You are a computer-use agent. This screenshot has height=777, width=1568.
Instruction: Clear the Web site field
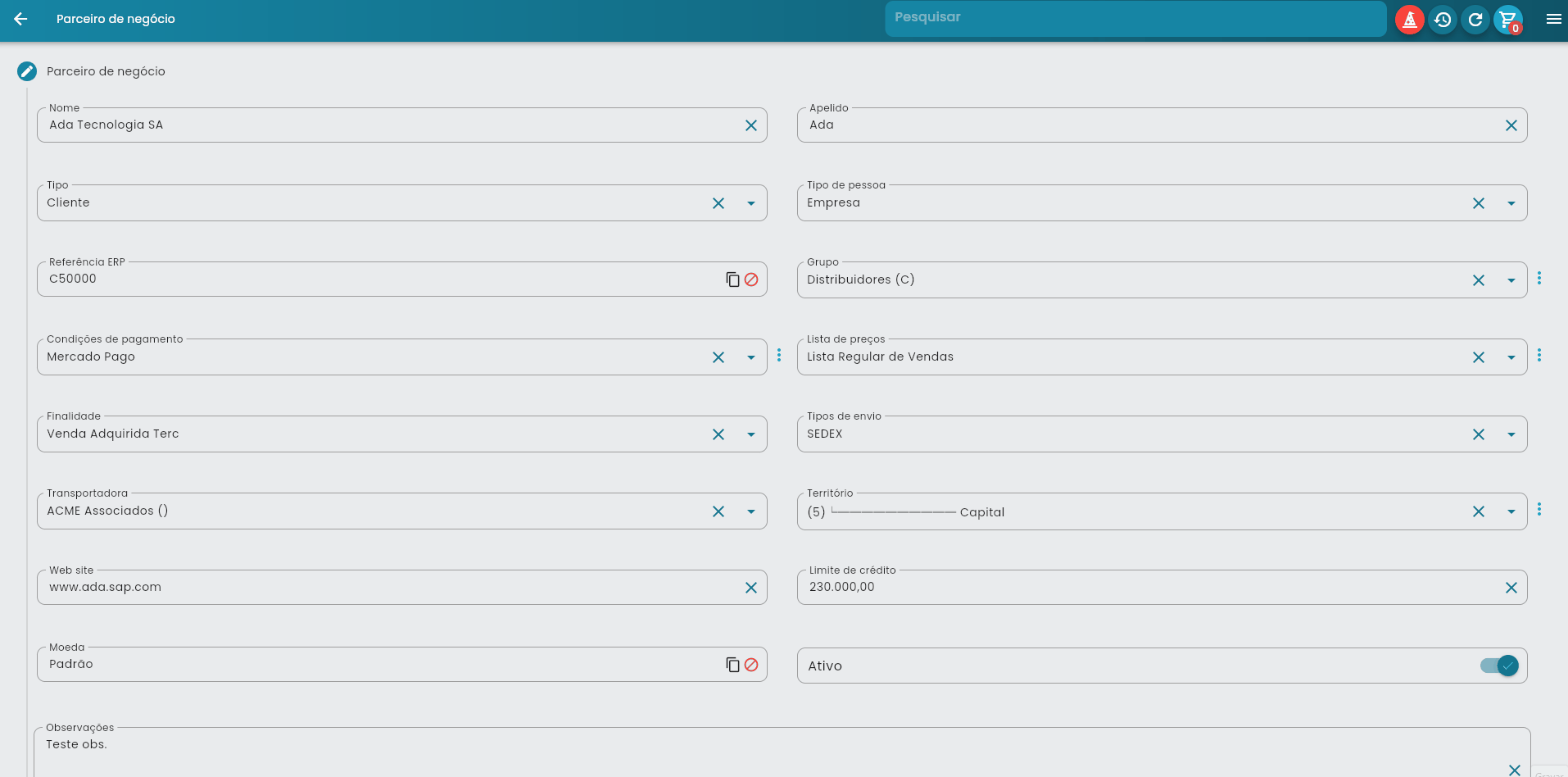tap(751, 588)
